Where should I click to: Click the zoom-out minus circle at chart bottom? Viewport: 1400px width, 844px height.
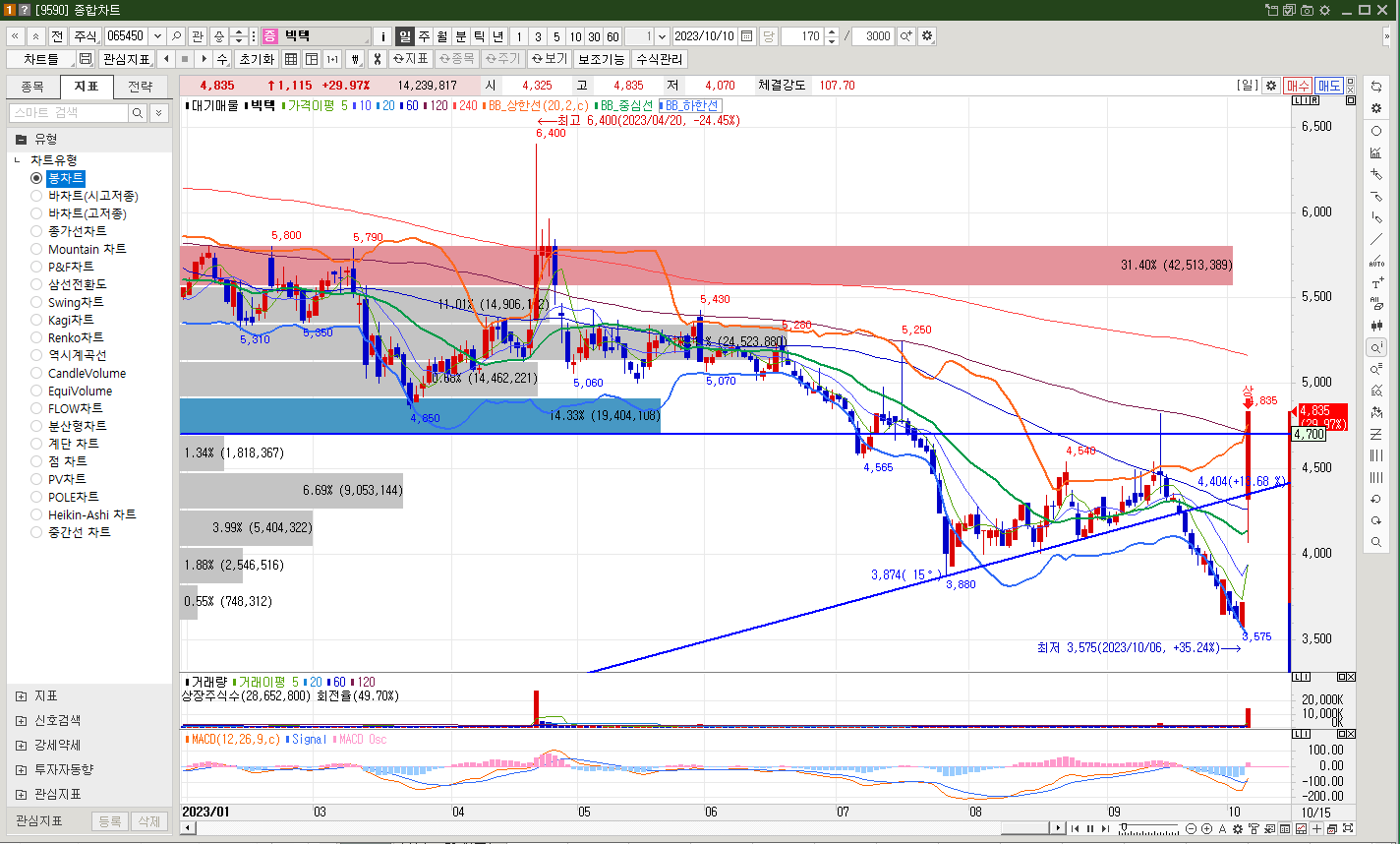(1192, 828)
